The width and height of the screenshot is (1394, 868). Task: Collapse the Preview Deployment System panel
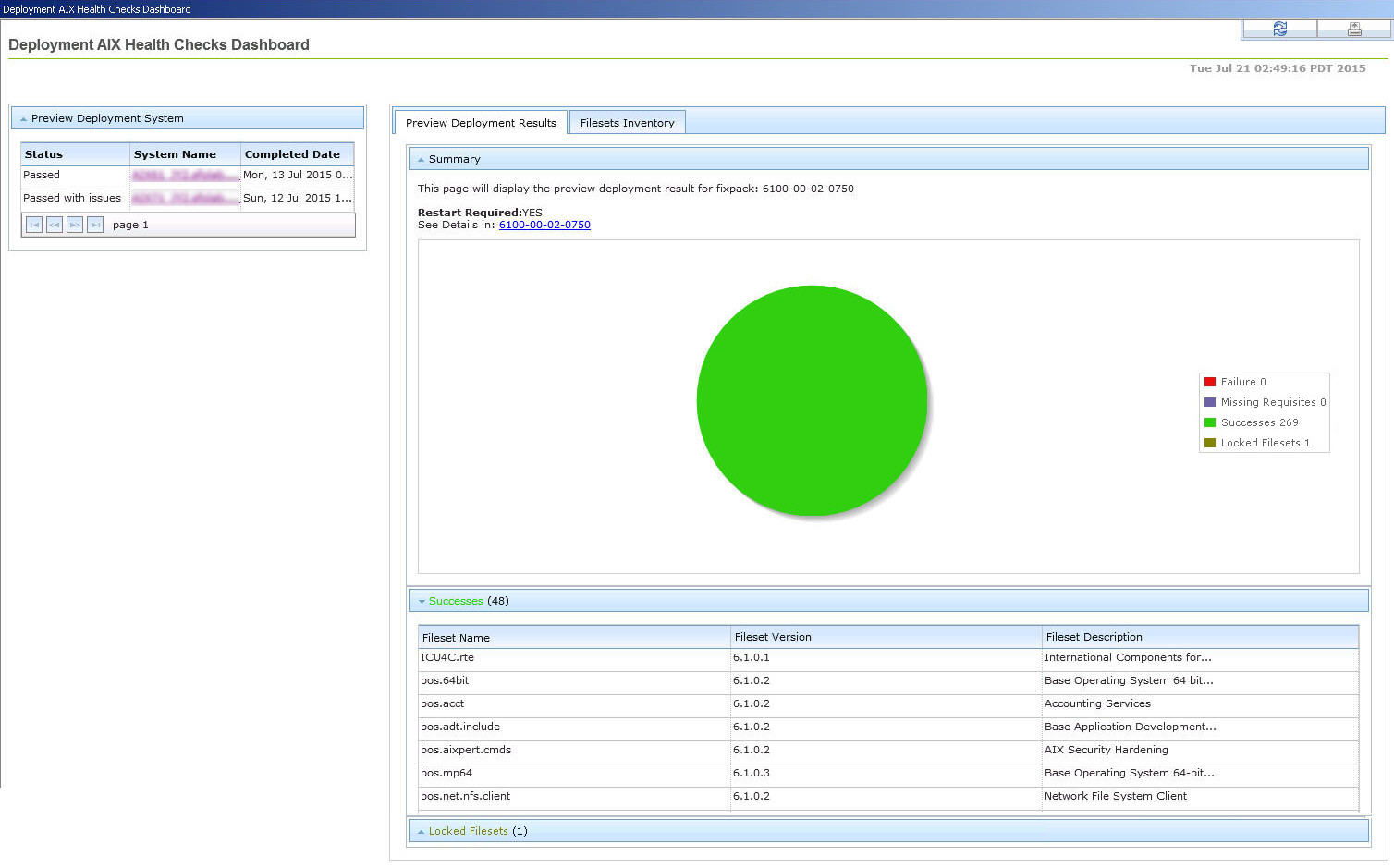click(24, 119)
